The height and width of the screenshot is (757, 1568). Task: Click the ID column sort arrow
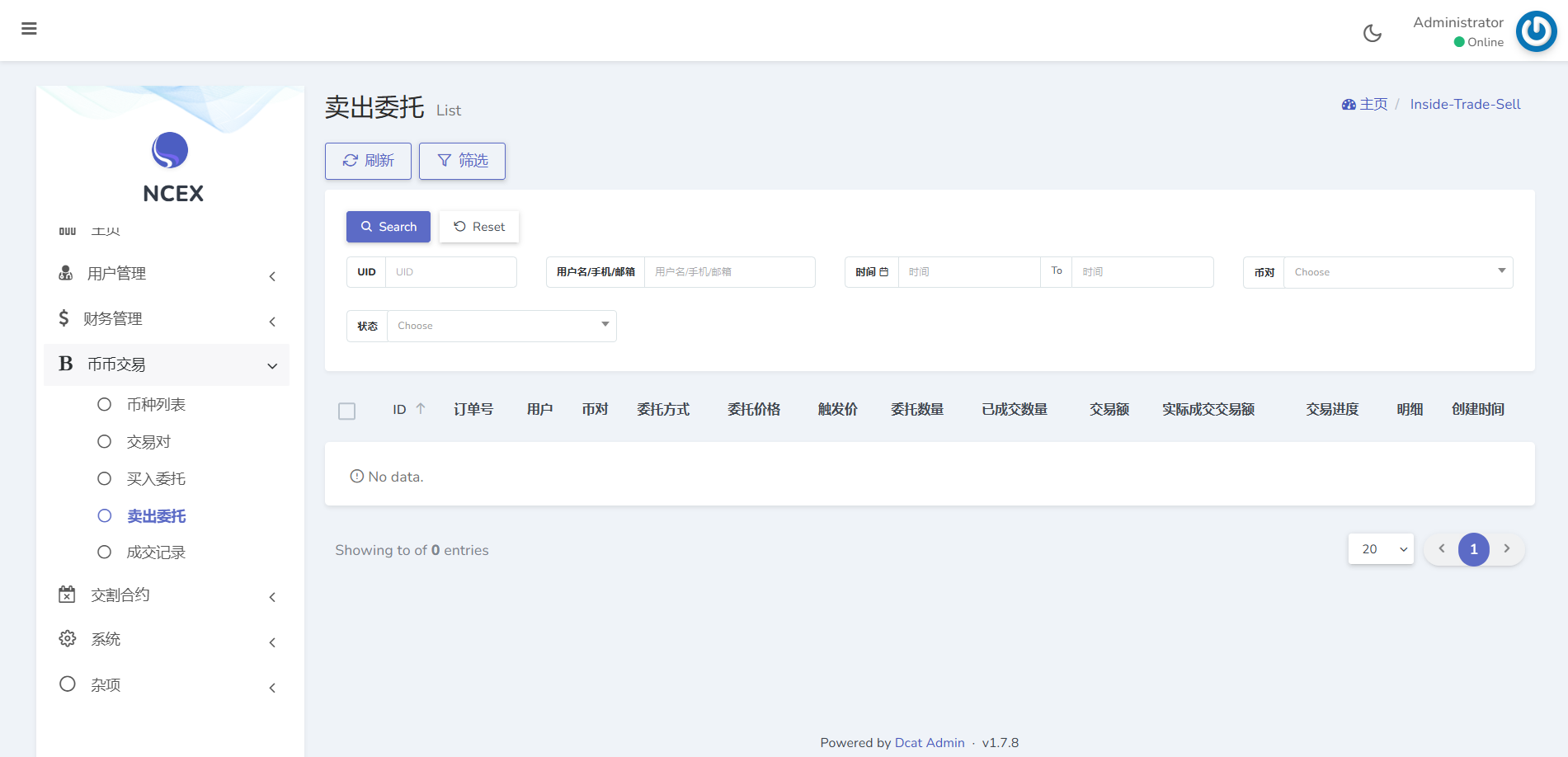(x=421, y=409)
